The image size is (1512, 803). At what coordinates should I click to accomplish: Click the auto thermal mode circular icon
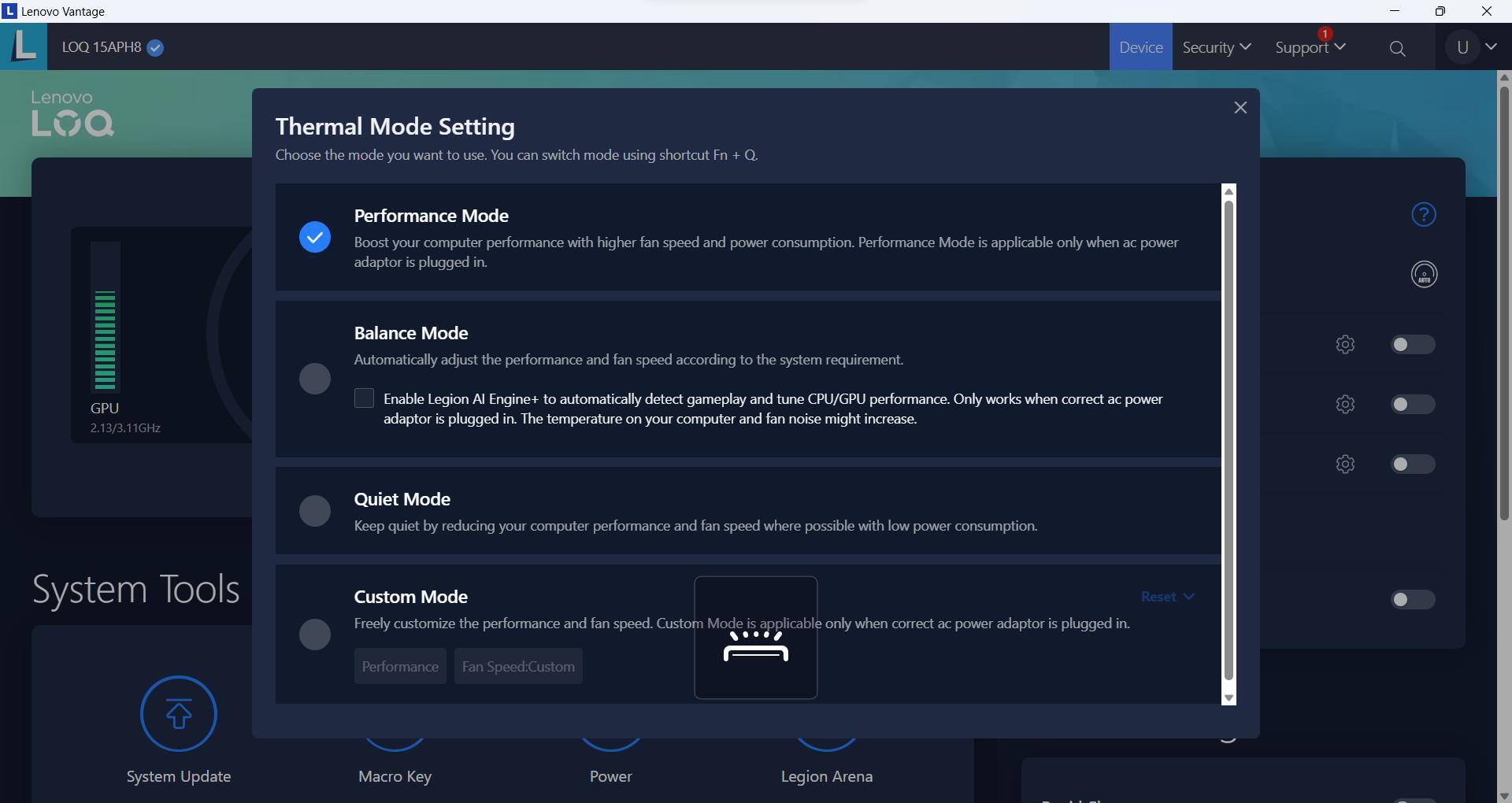1424,275
